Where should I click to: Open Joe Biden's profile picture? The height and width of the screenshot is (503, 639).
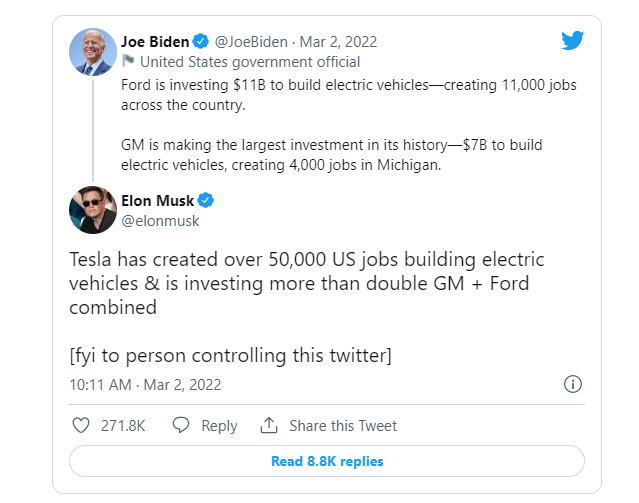point(92,51)
